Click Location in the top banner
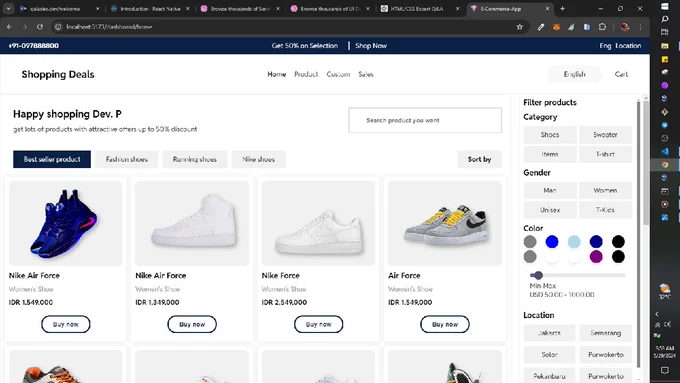680x383 pixels. [628, 46]
